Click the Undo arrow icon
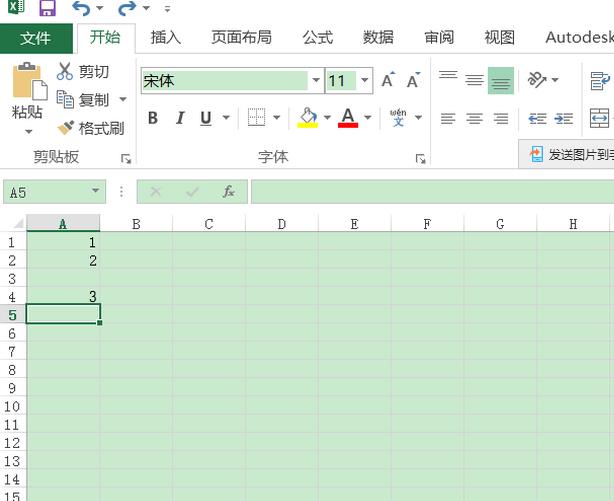The image size is (614, 501). [x=81, y=8]
